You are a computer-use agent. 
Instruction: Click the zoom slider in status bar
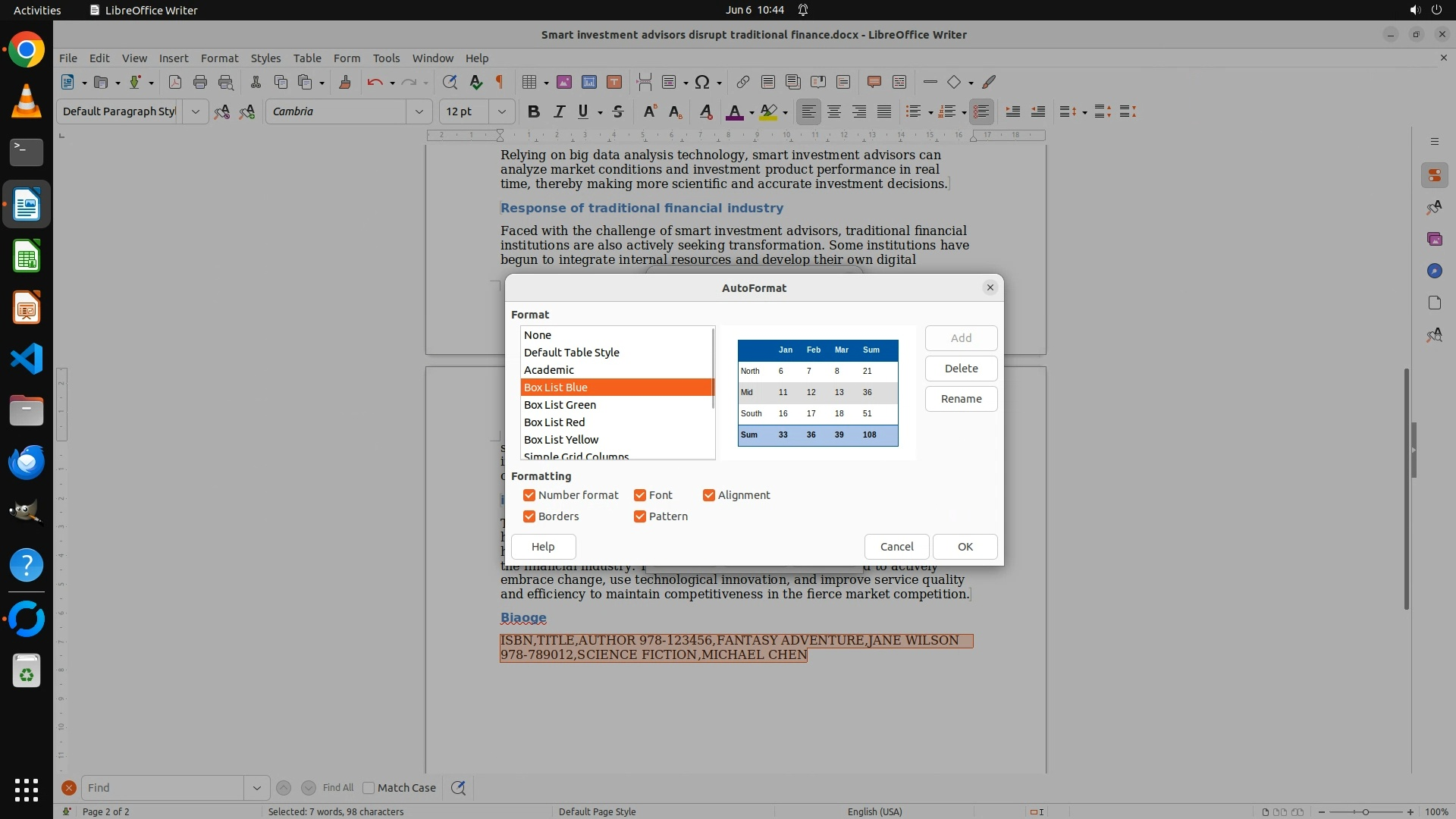pos(1365,811)
